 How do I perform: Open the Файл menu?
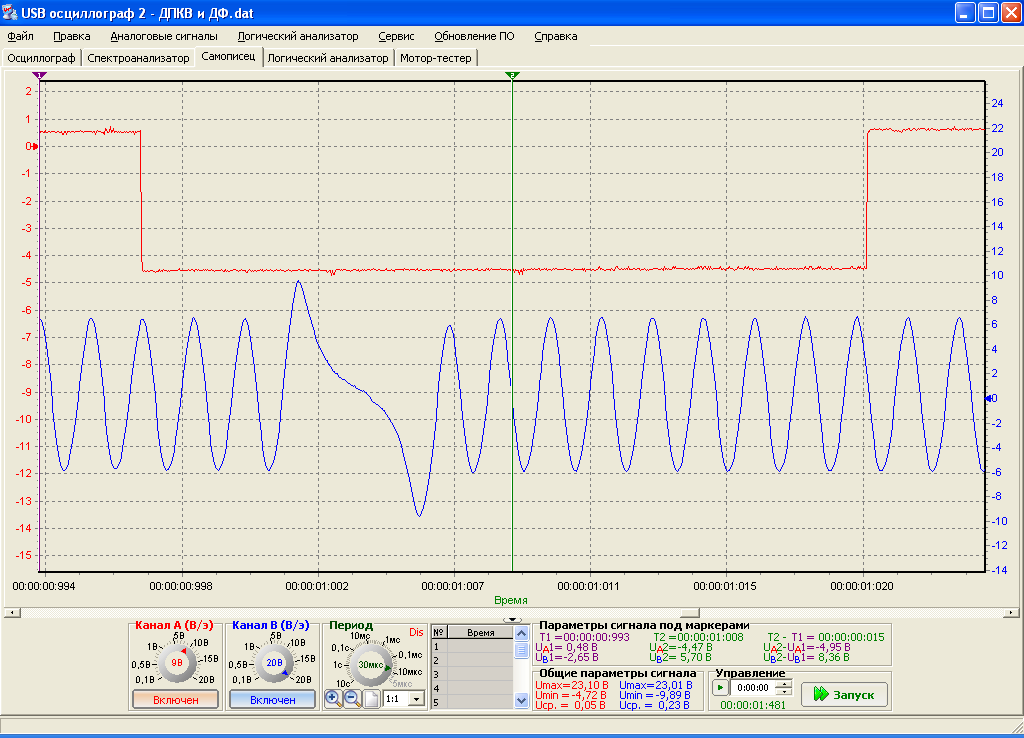click(x=21, y=37)
